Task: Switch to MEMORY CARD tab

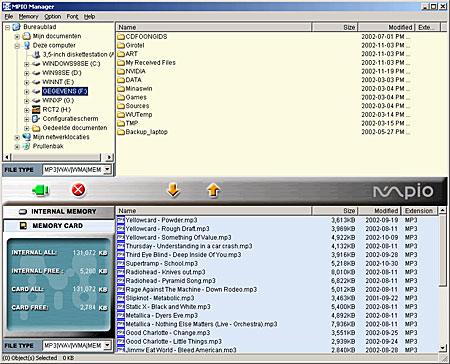Action: [x=58, y=226]
